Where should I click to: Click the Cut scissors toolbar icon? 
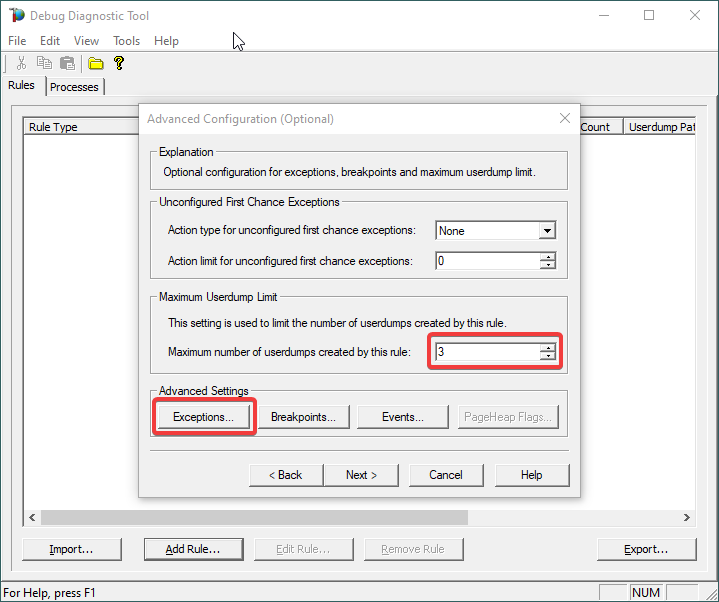coord(21,64)
